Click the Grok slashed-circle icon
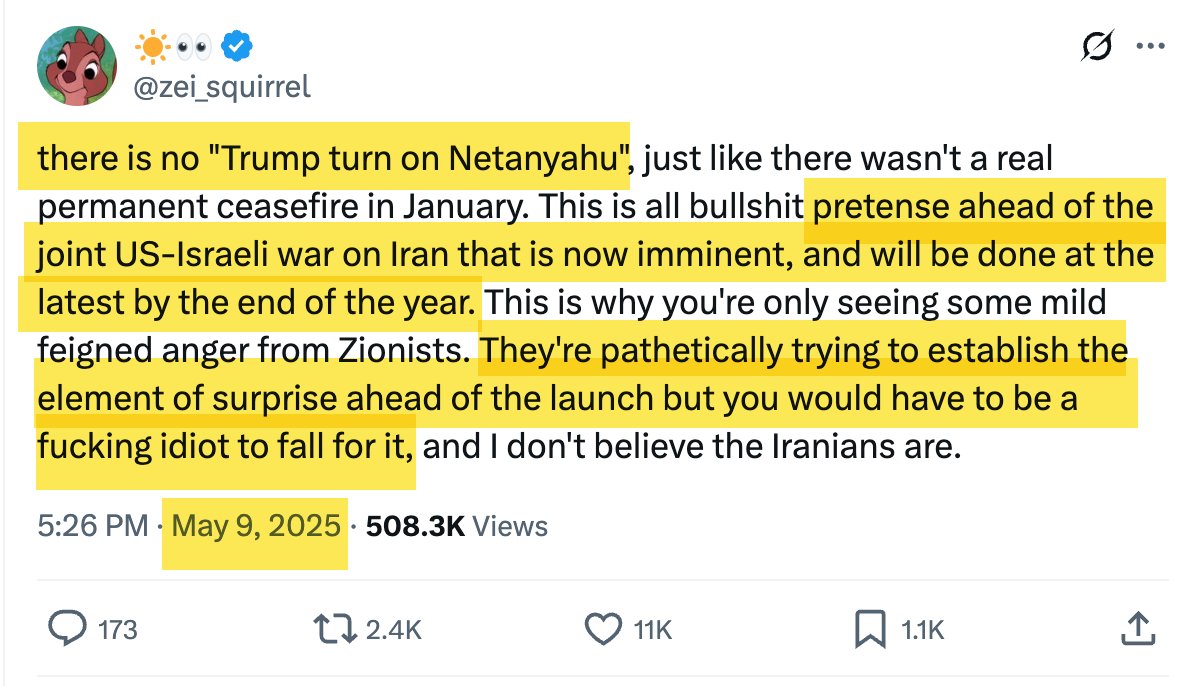This screenshot has width=1194, height=686. coord(1097,47)
